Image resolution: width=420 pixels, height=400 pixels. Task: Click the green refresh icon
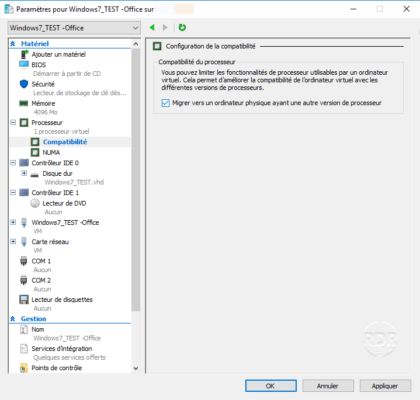click(x=182, y=27)
